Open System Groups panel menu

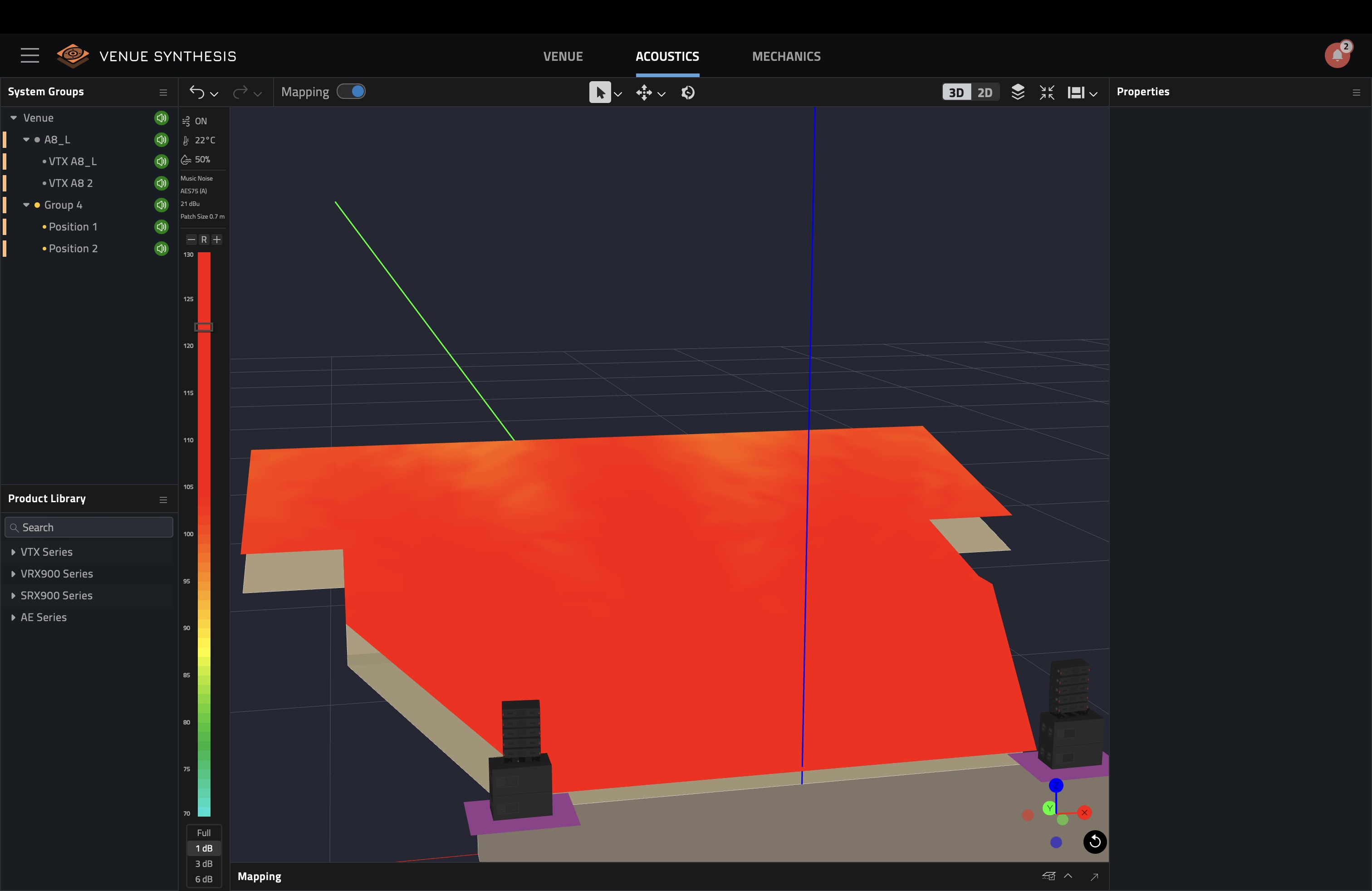pyautogui.click(x=163, y=92)
